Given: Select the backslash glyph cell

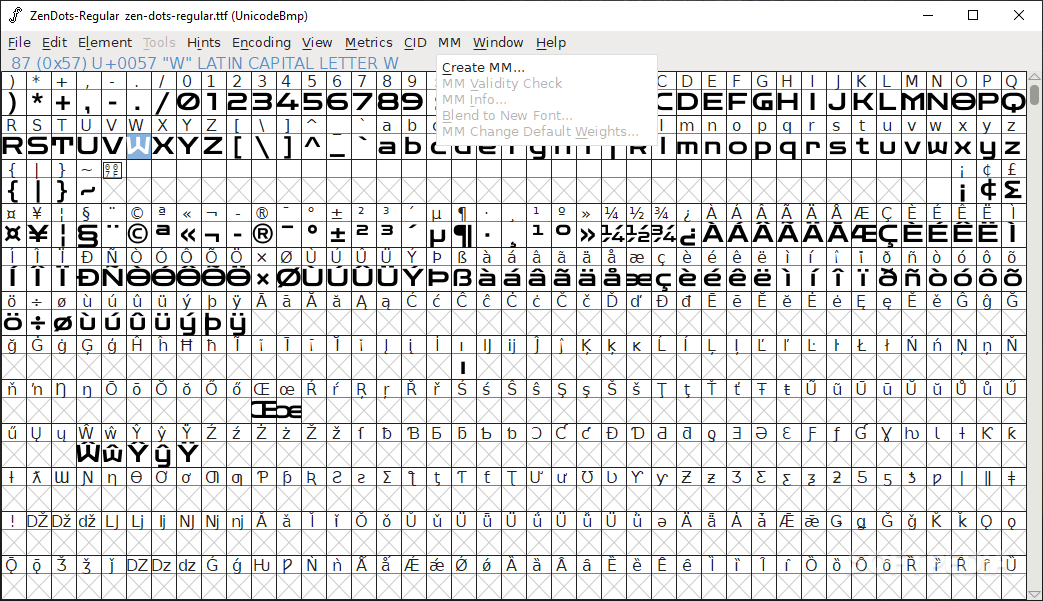Looking at the screenshot, I should tap(262, 146).
